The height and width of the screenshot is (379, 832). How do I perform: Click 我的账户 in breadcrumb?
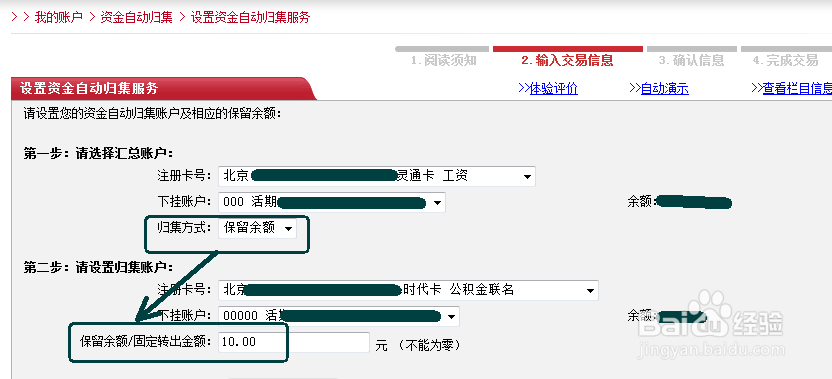click(x=58, y=17)
